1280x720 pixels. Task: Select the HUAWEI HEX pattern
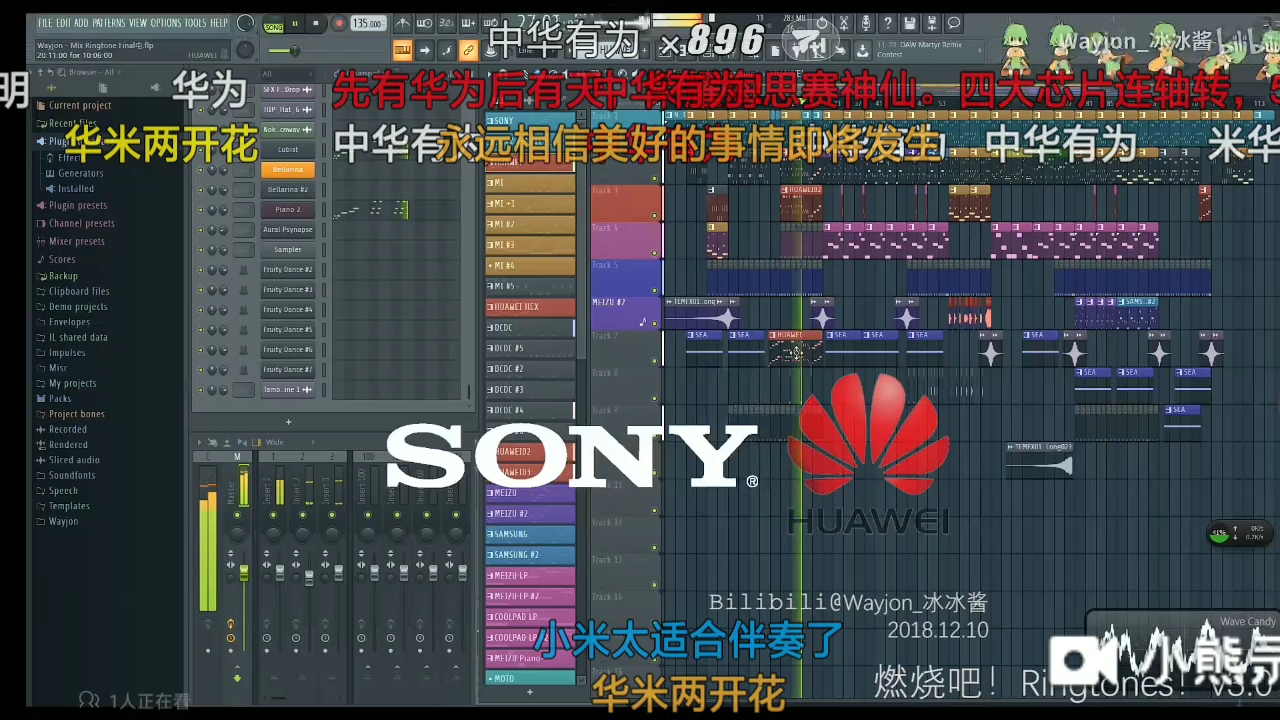(x=530, y=307)
